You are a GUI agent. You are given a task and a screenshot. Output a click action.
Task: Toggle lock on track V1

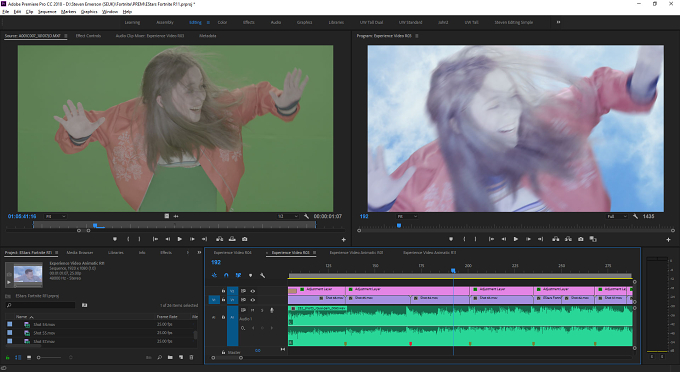[x=223, y=300]
